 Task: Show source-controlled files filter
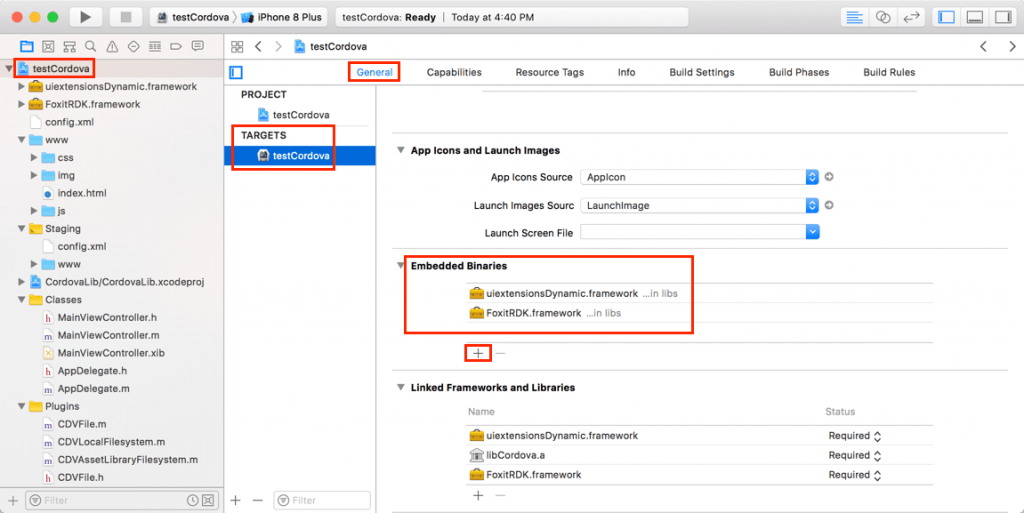[208, 501]
